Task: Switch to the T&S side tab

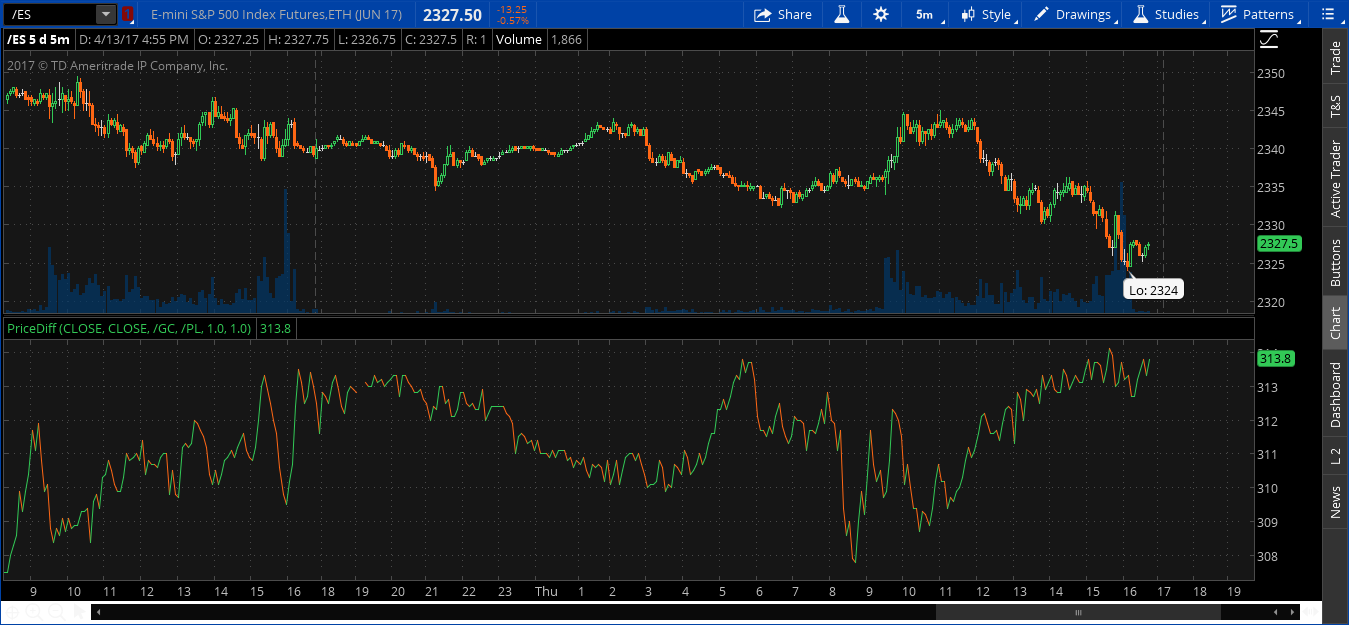Action: coord(1335,107)
